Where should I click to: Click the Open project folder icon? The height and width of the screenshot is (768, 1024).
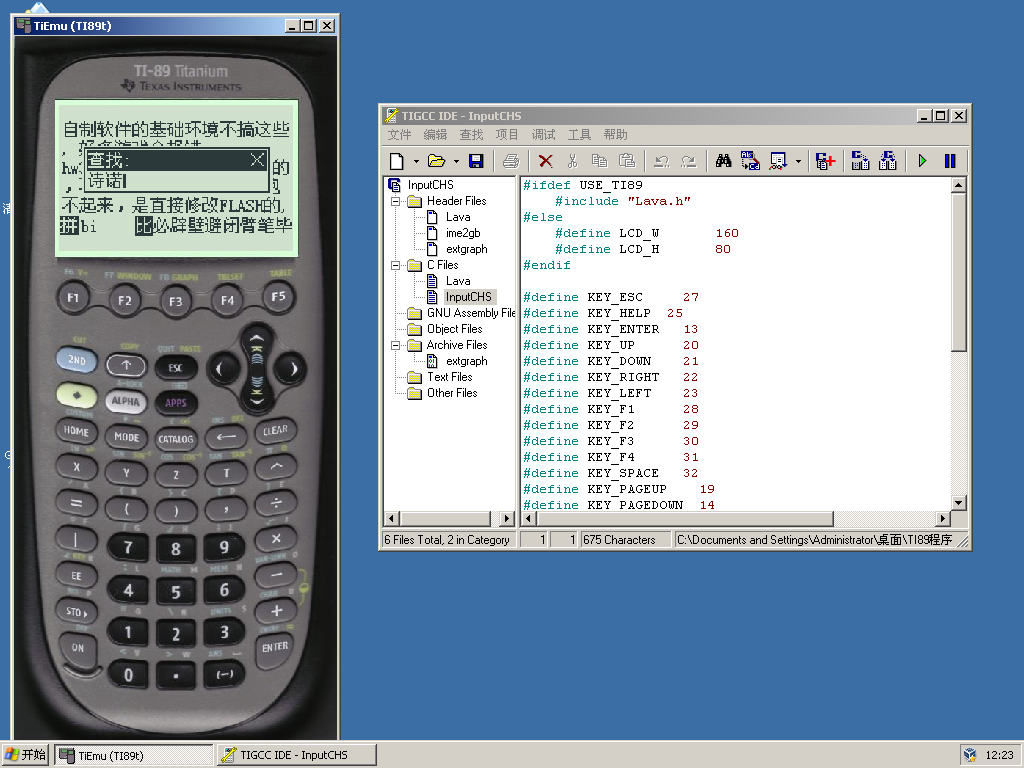tap(436, 161)
